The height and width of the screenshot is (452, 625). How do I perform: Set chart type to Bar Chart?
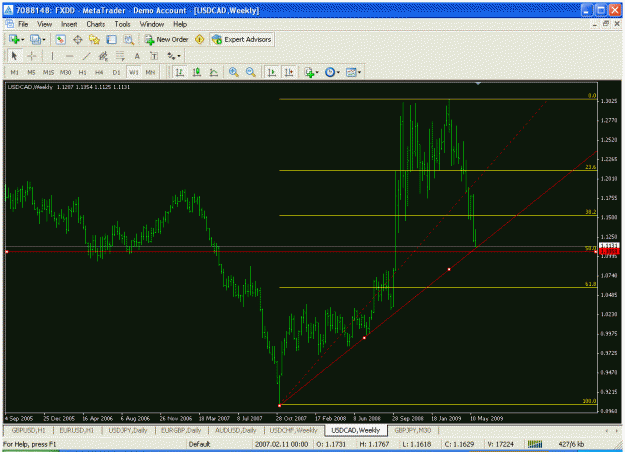180,72
